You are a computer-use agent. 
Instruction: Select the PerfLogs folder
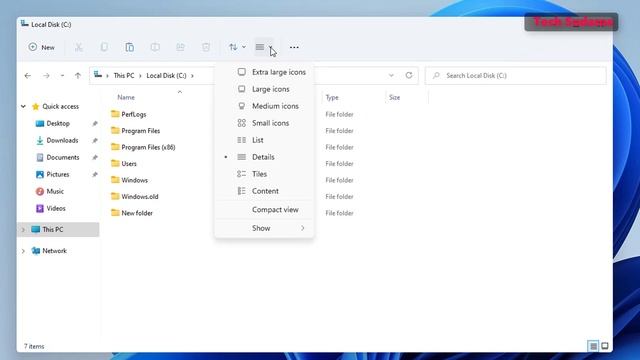pos(129,114)
